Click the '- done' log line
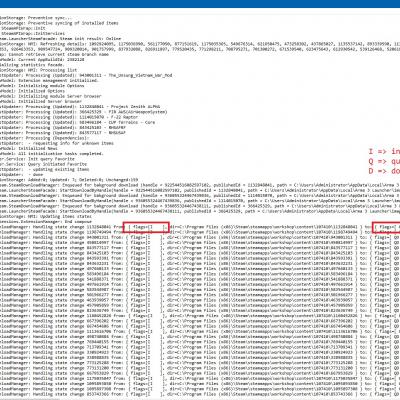The image size is (400, 400). pyautogui.click(x=21, y=174)
